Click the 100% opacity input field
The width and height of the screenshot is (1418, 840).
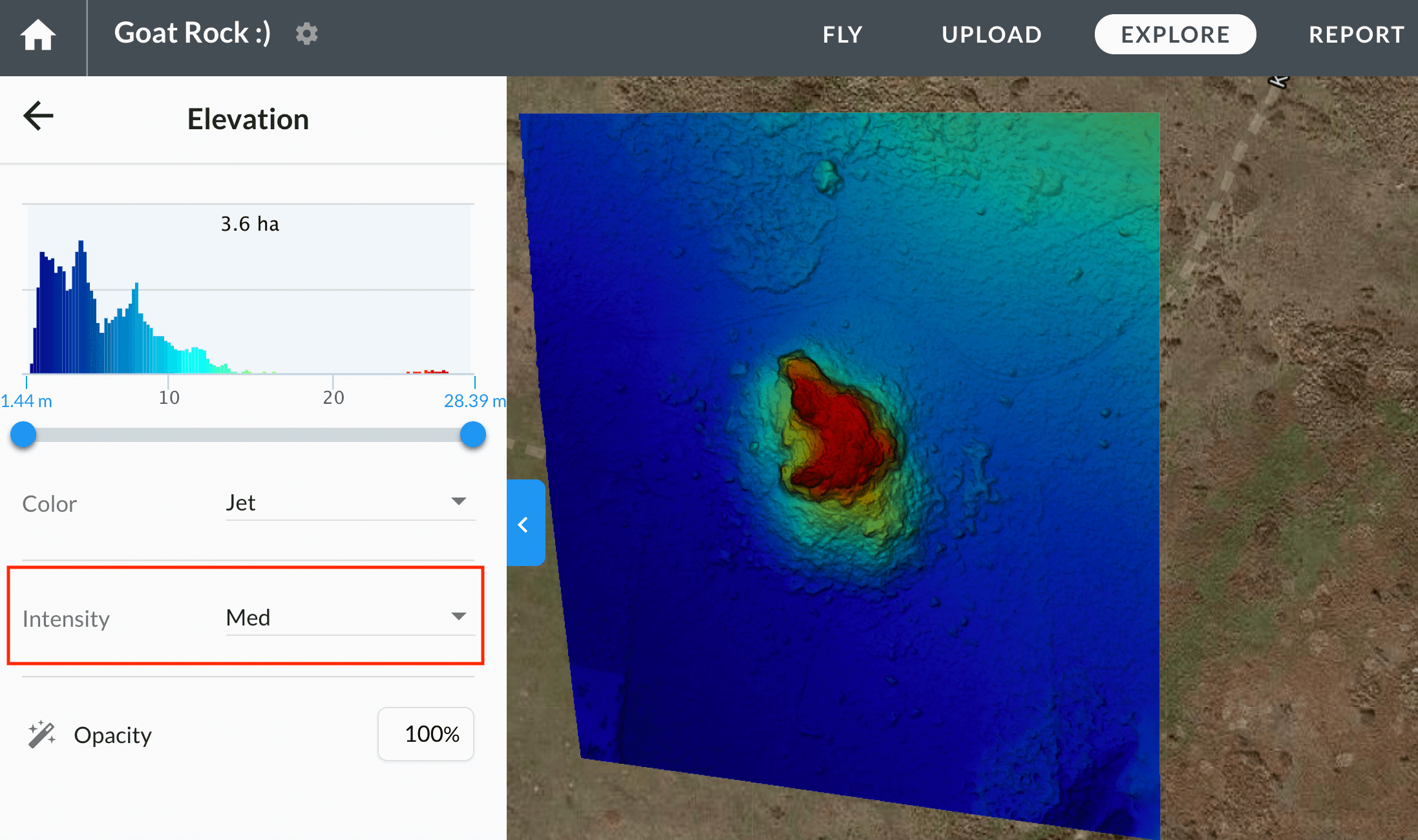426,734
